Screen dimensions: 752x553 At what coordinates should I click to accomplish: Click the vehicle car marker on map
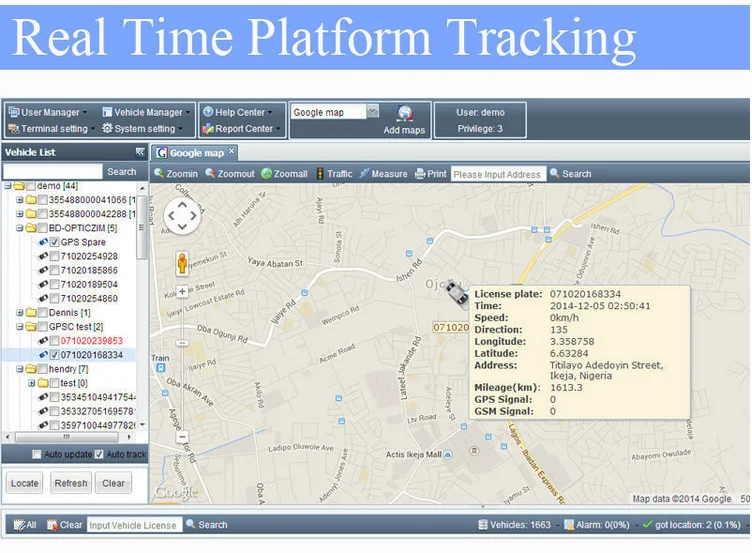click(456, 293)
